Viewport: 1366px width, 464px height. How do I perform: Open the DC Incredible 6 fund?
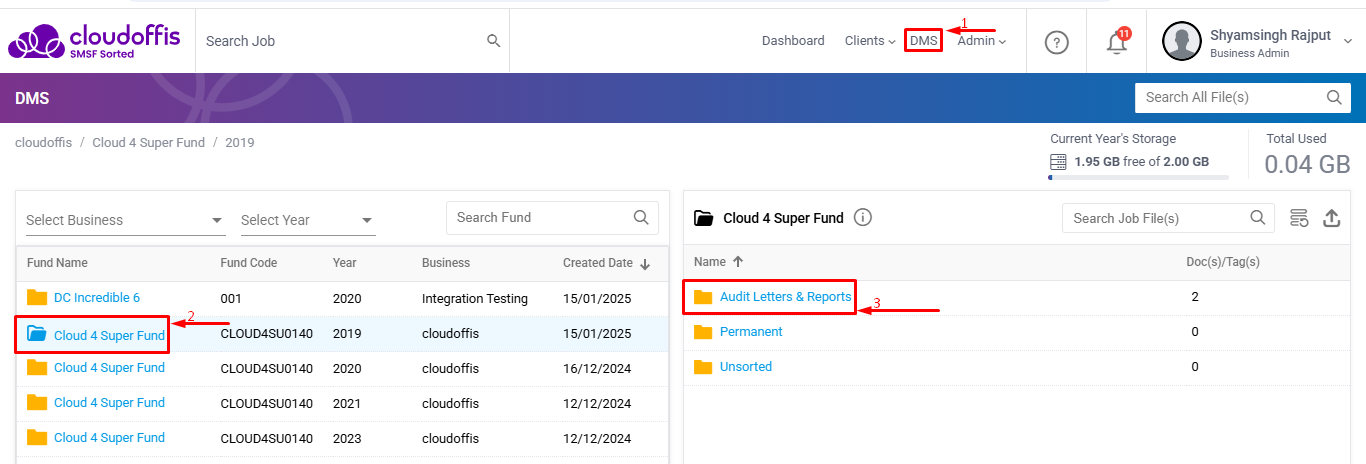click(96, 298)
